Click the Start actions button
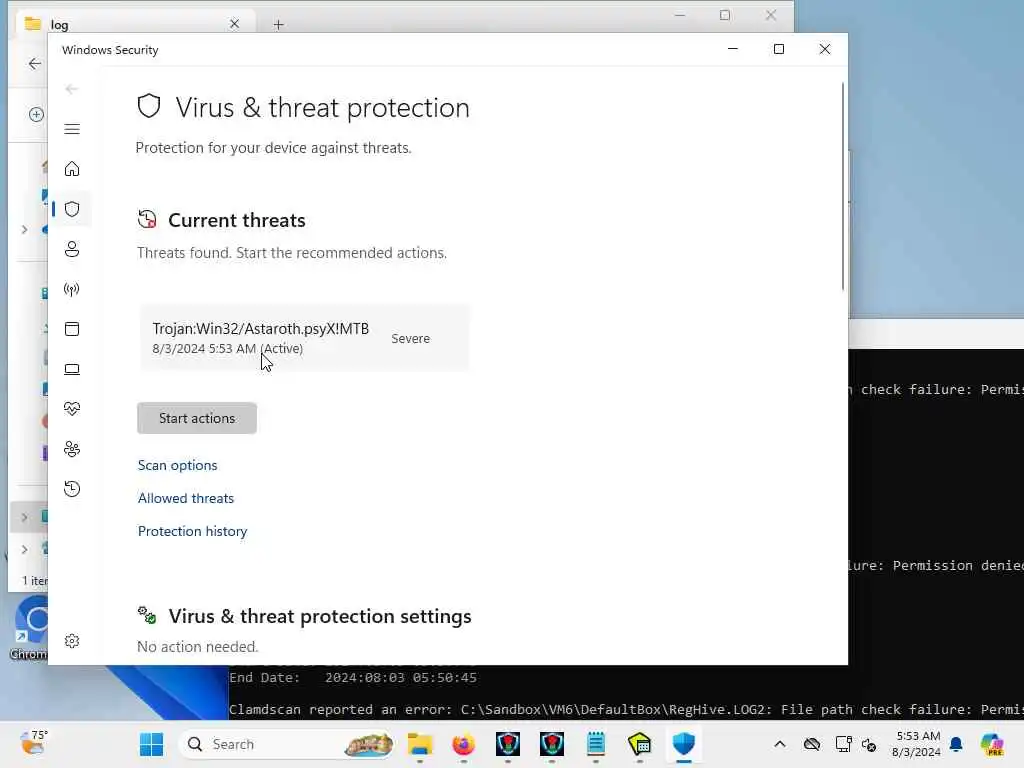 point(197,418)
